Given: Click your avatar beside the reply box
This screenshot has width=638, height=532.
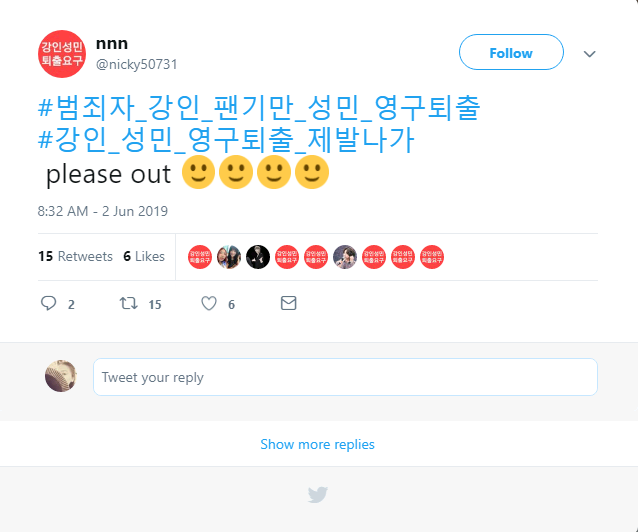Looking at the screenshot, I should point(61,376).
